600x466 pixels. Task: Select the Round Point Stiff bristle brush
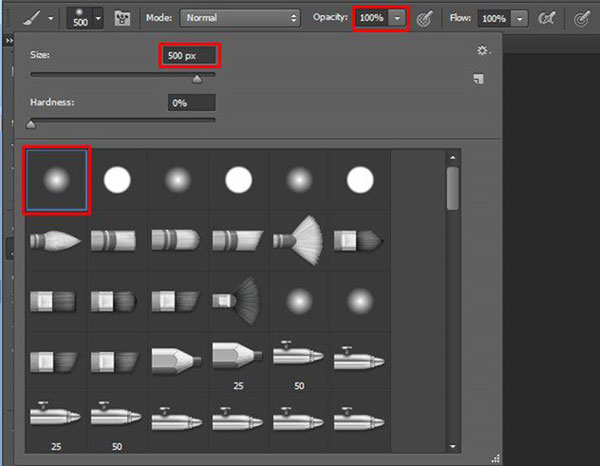pos(56,241)
